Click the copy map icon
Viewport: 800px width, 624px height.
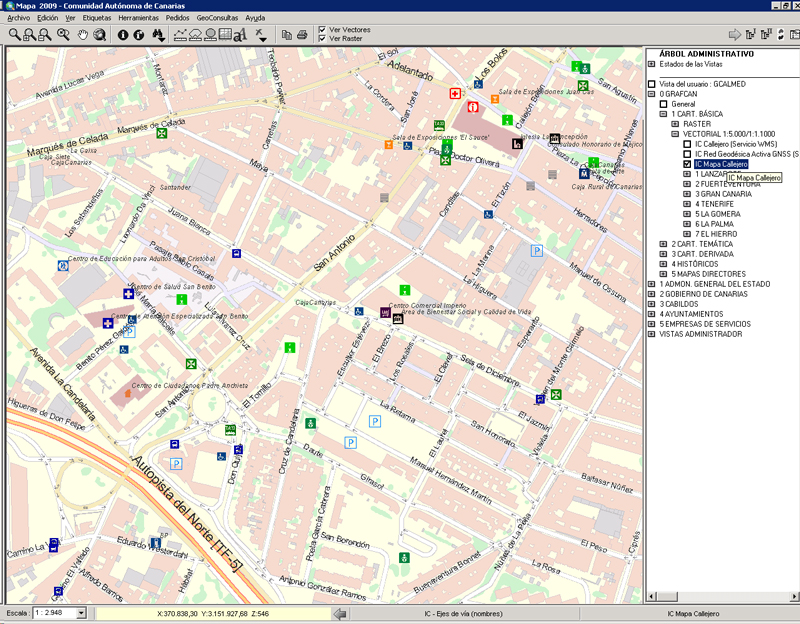(287, 35)
